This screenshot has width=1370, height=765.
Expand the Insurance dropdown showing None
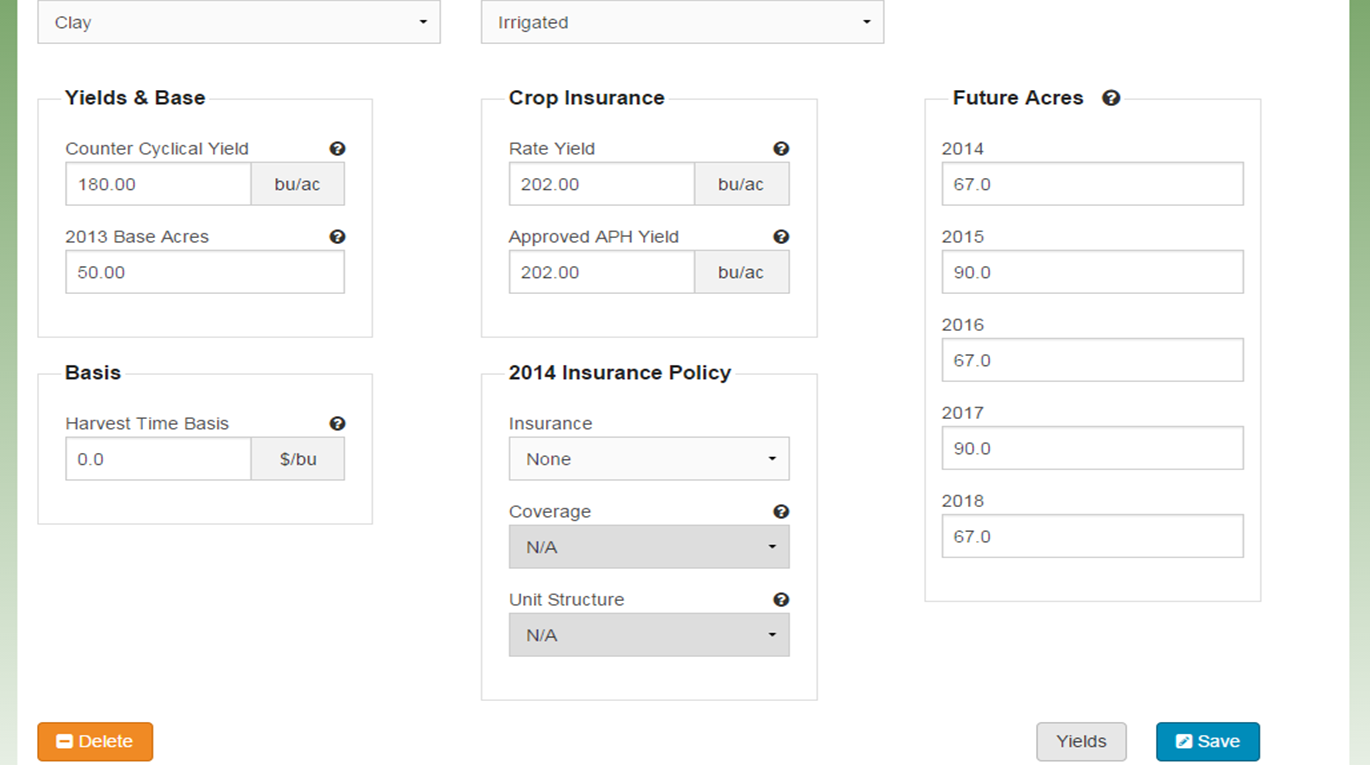click(649, 459)
